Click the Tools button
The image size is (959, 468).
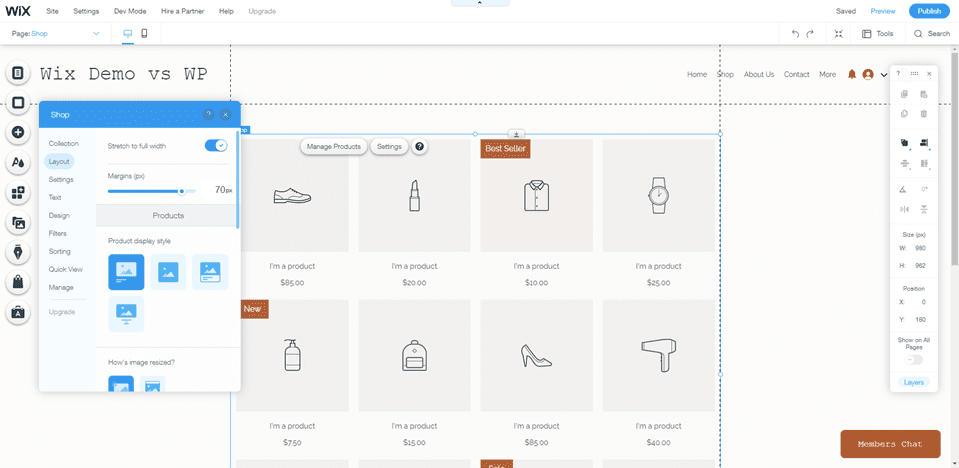coord(878,34)
